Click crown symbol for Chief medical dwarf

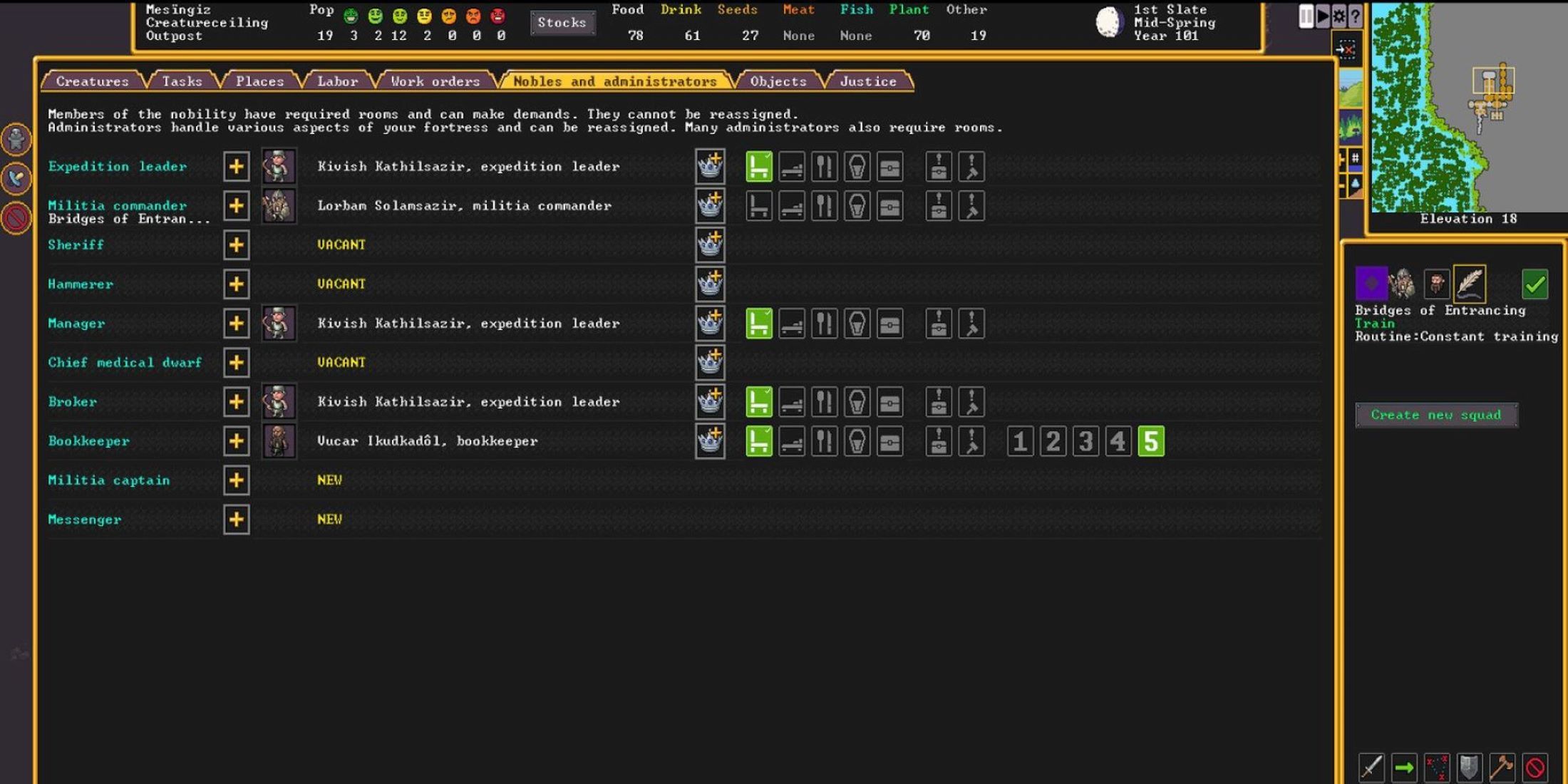pos(710,363)
